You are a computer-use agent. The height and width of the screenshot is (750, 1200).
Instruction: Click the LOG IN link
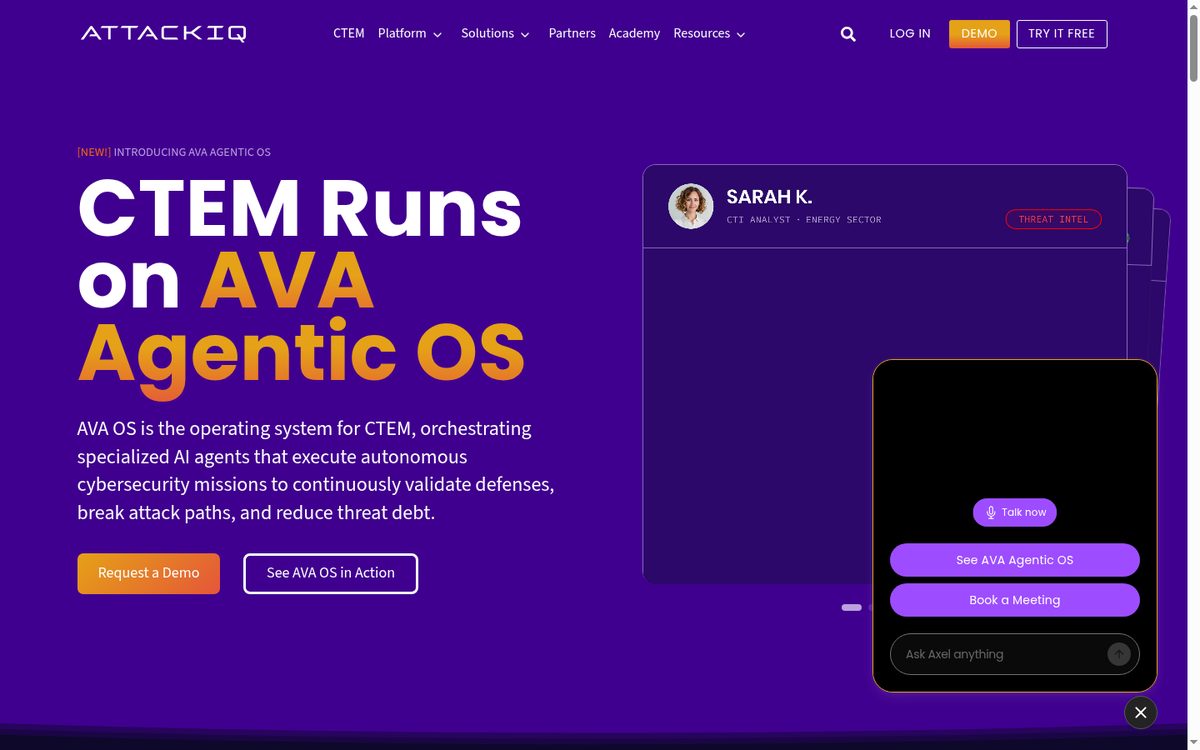pos(910,33)
